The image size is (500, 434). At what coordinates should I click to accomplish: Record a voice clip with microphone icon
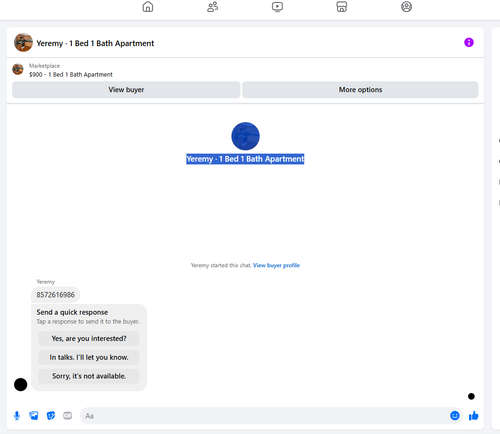click(17, 416)
